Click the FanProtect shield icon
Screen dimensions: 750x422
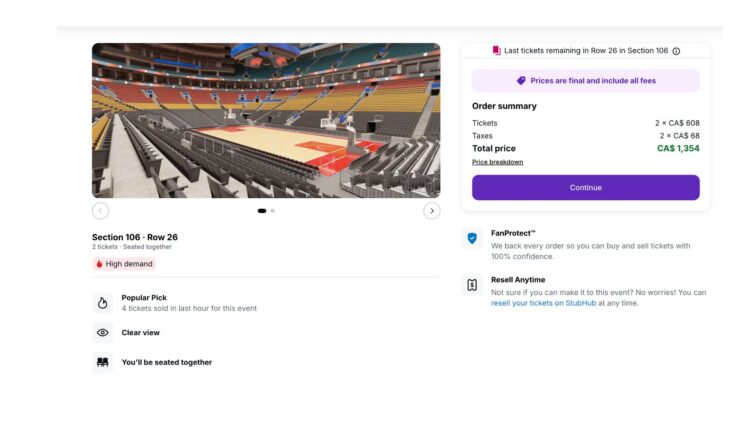pos(472,239)
